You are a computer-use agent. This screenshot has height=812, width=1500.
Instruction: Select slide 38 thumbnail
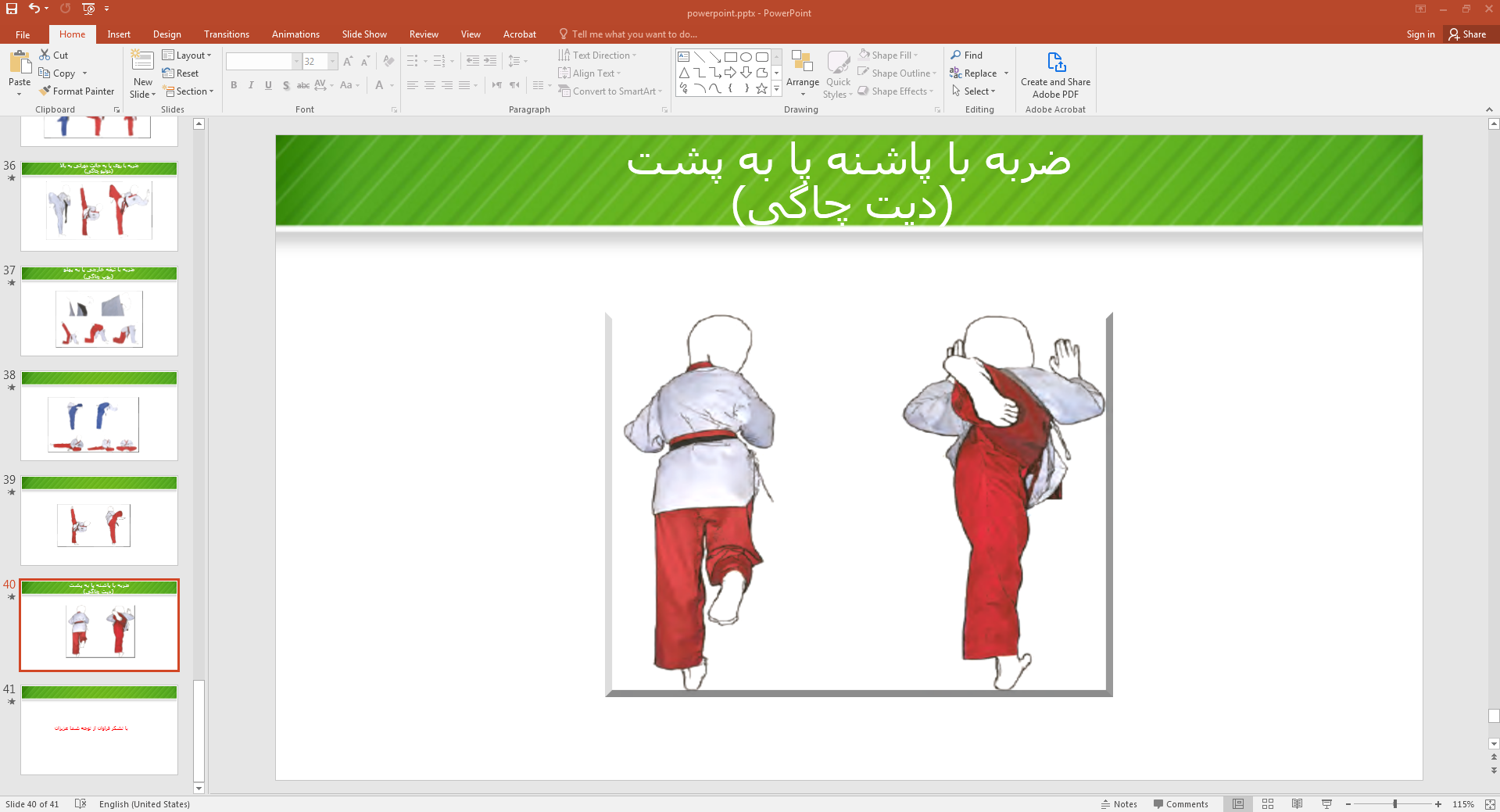click(99, 416)
